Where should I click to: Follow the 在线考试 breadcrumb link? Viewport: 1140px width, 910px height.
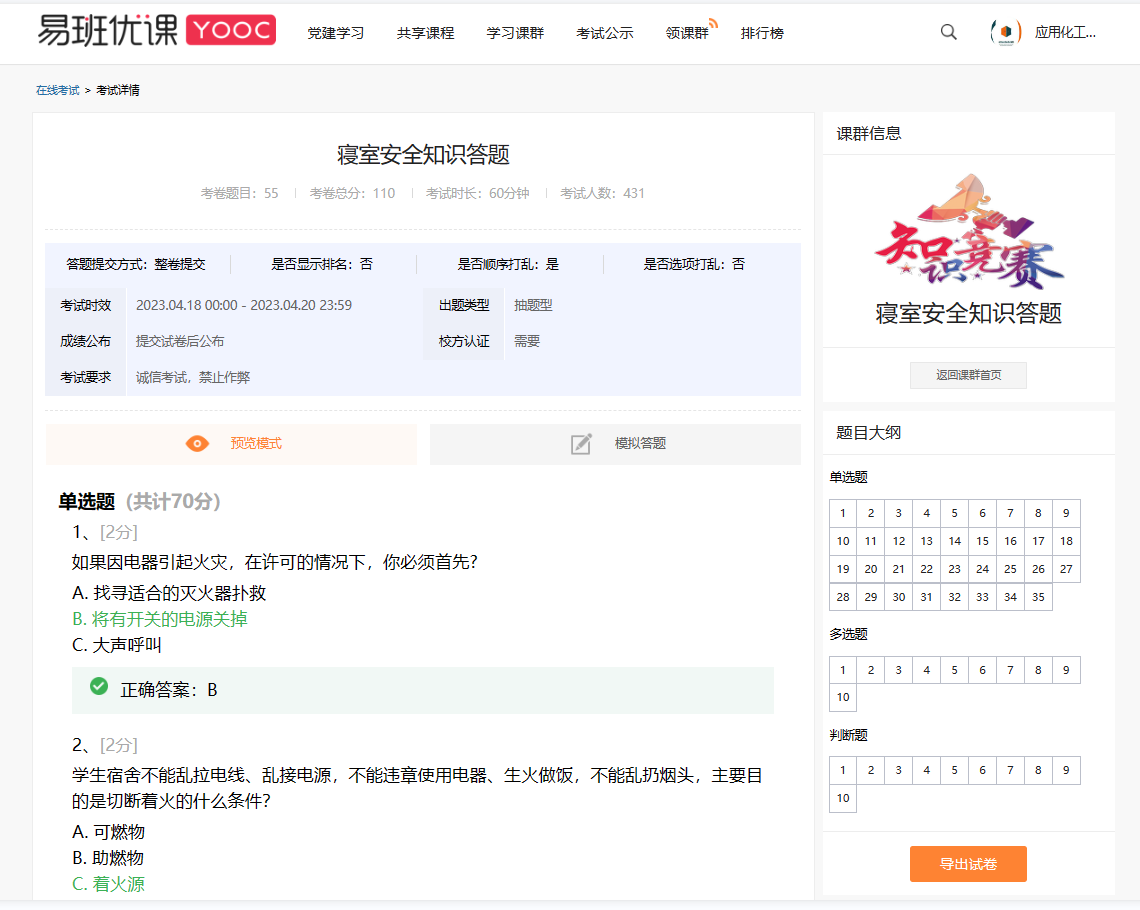58,90
